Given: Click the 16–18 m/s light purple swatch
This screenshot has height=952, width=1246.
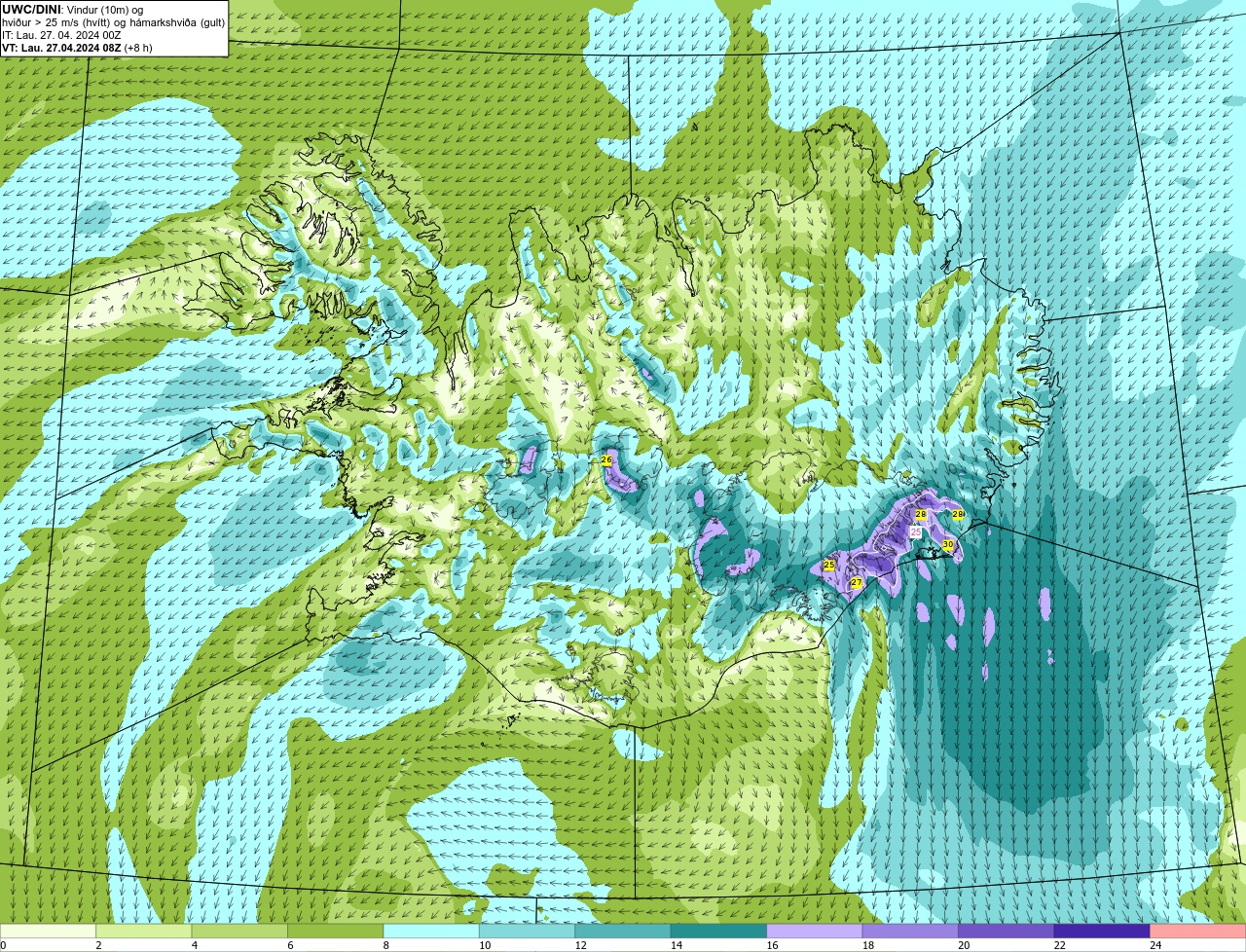Looking at the screenshot, I should 815,932.
